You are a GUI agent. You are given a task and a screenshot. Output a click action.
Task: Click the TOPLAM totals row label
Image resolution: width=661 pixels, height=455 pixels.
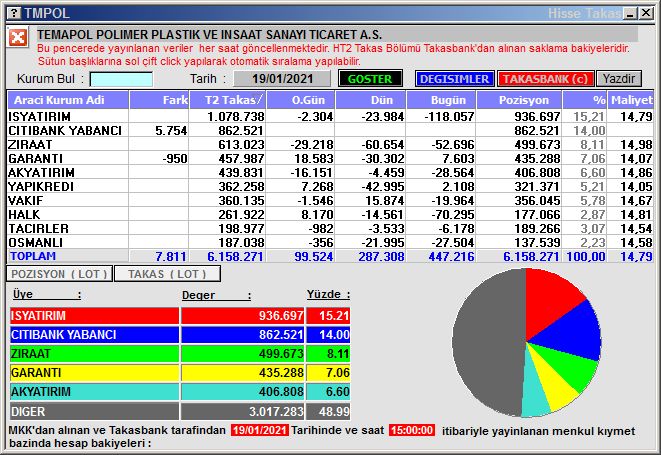click(x=33, y=256)
